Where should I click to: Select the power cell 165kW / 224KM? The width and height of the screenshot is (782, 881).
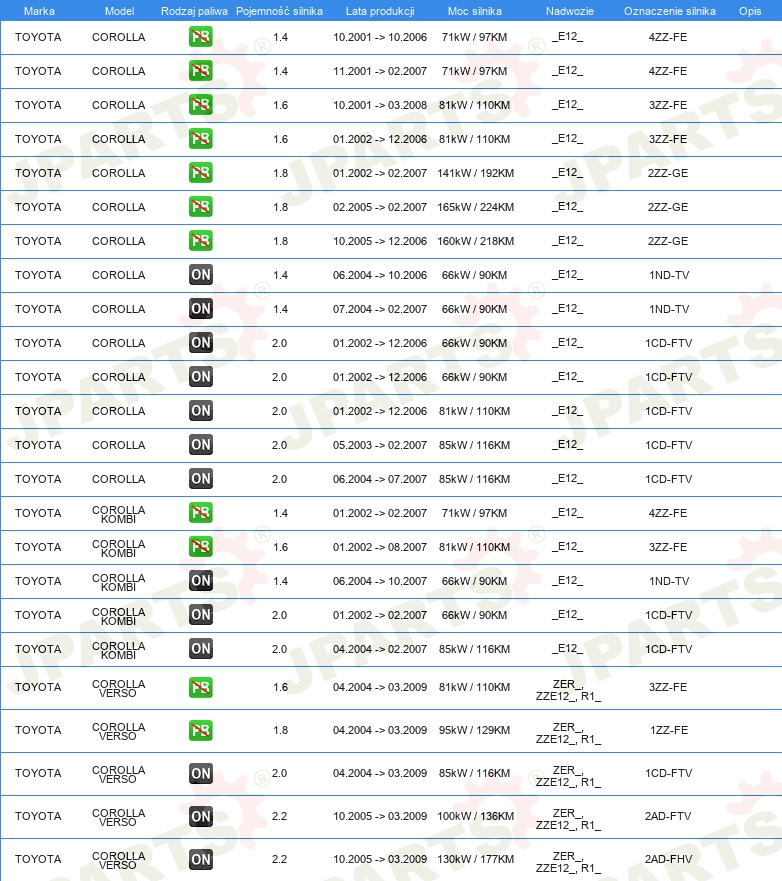[x=475, y=207]
